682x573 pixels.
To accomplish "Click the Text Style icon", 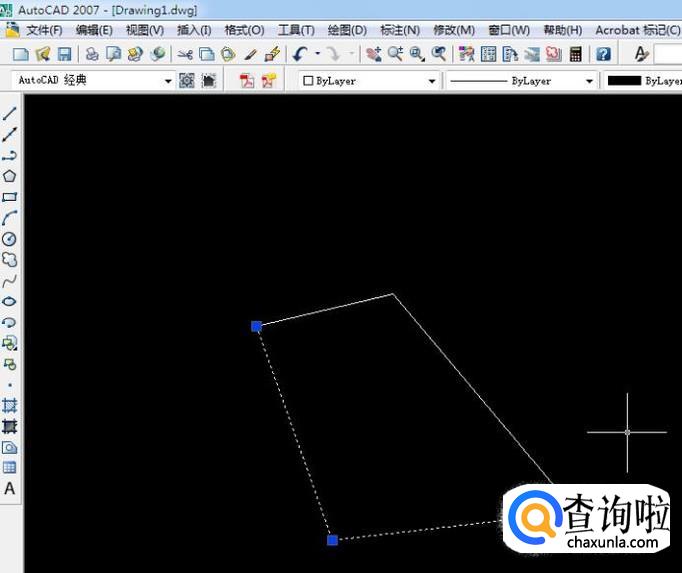I will tap(641, 54).
